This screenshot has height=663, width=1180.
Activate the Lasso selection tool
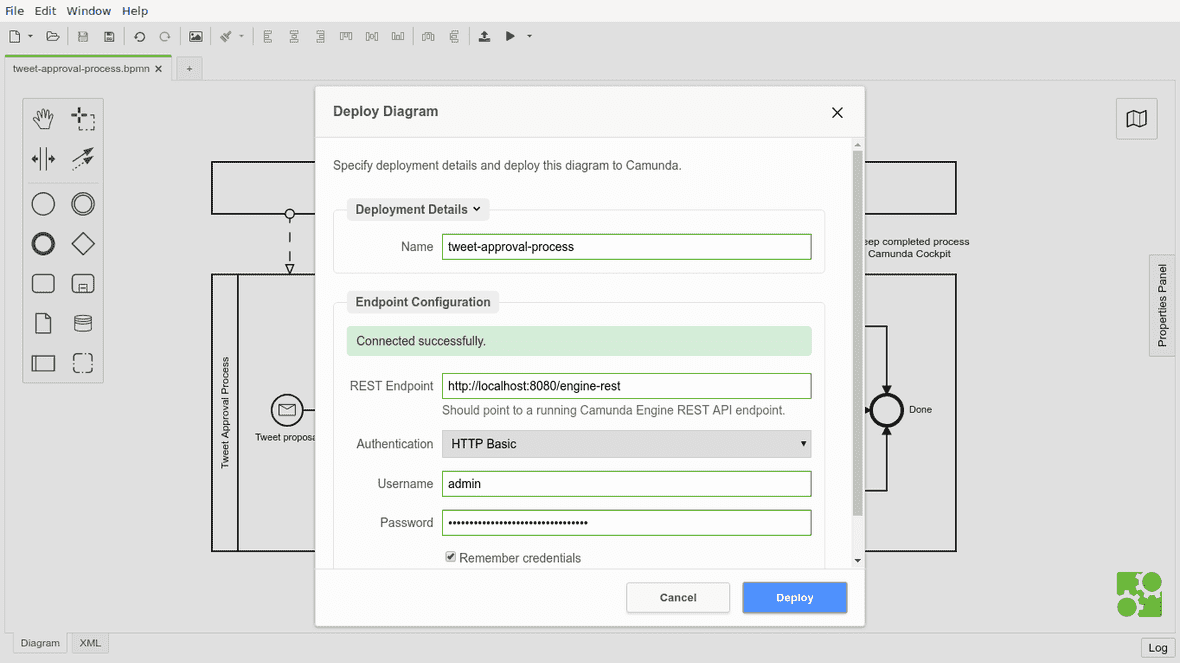click(x=83, y=120)
